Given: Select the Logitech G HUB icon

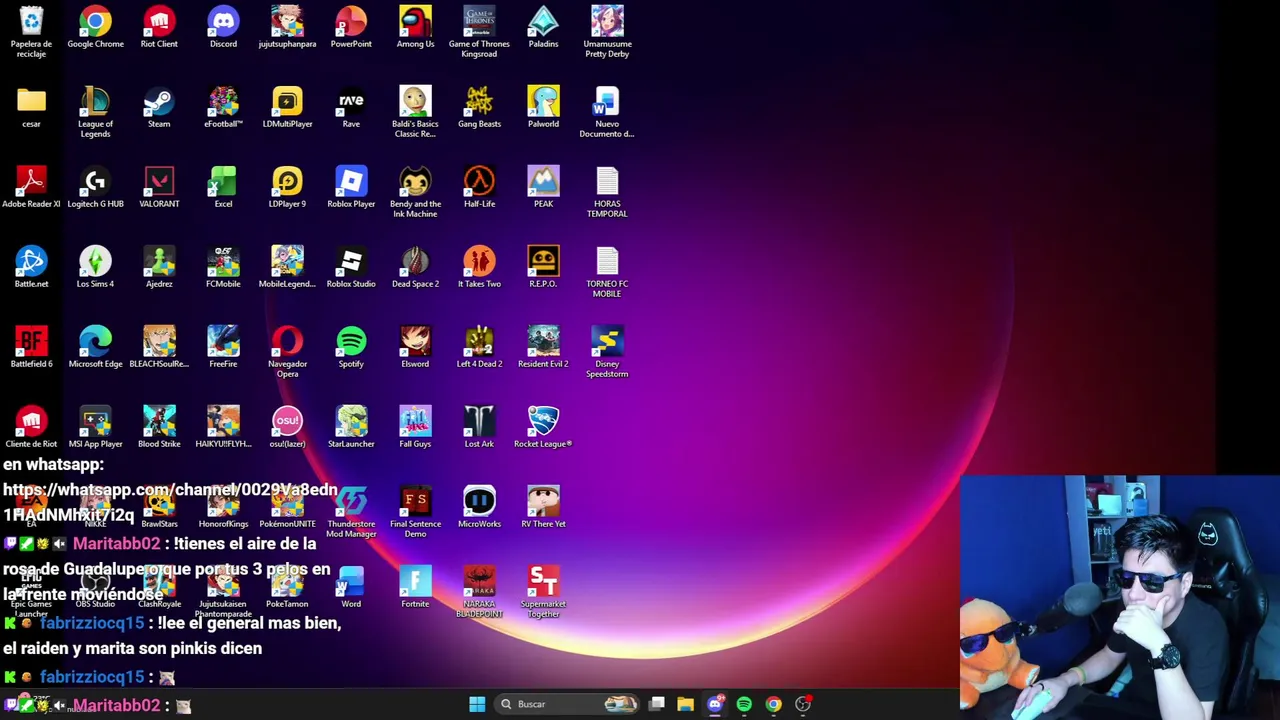Looking at the screenshot, I should point(95,188).
